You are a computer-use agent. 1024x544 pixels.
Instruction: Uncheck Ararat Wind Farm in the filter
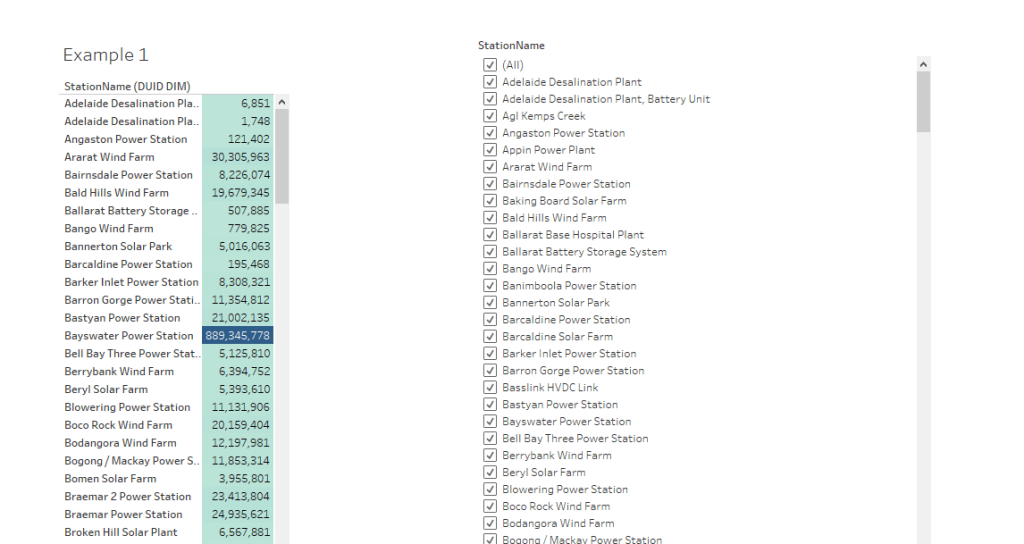coord(490,167)
